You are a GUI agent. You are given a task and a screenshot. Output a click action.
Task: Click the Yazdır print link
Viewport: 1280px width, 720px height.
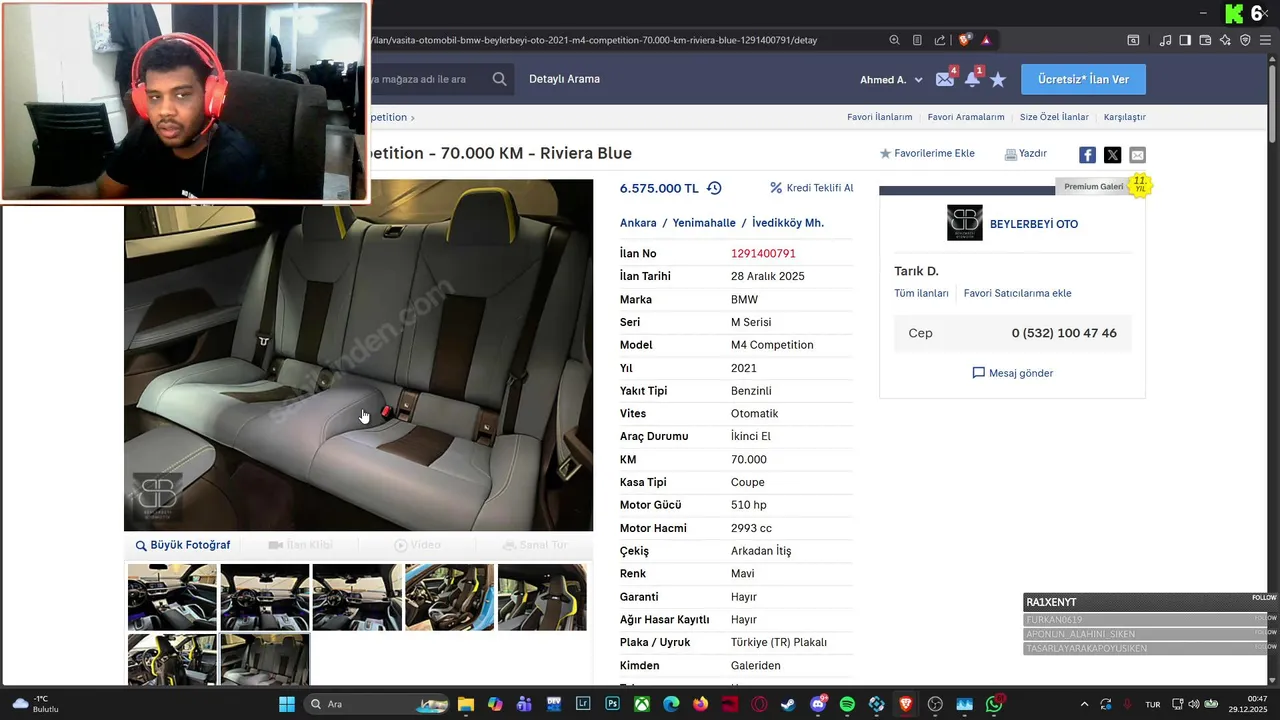pyautogui.click(x=1026, y=154)
